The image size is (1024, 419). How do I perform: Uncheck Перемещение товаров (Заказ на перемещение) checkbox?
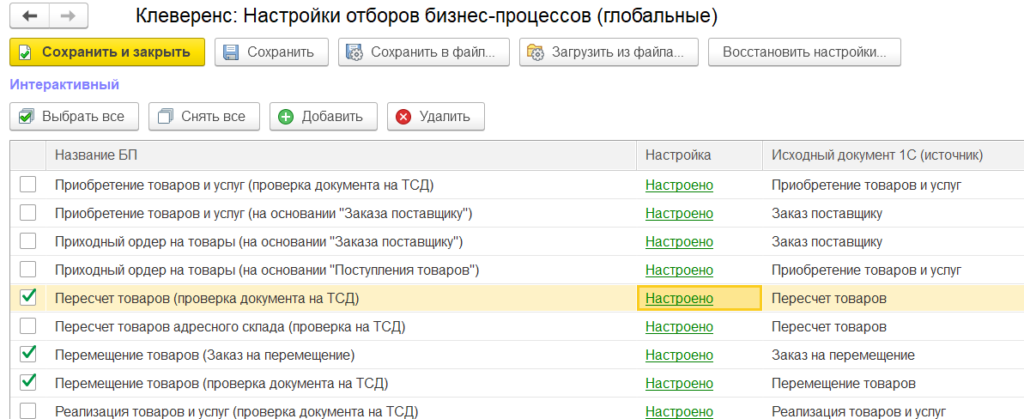coord(28,354)
